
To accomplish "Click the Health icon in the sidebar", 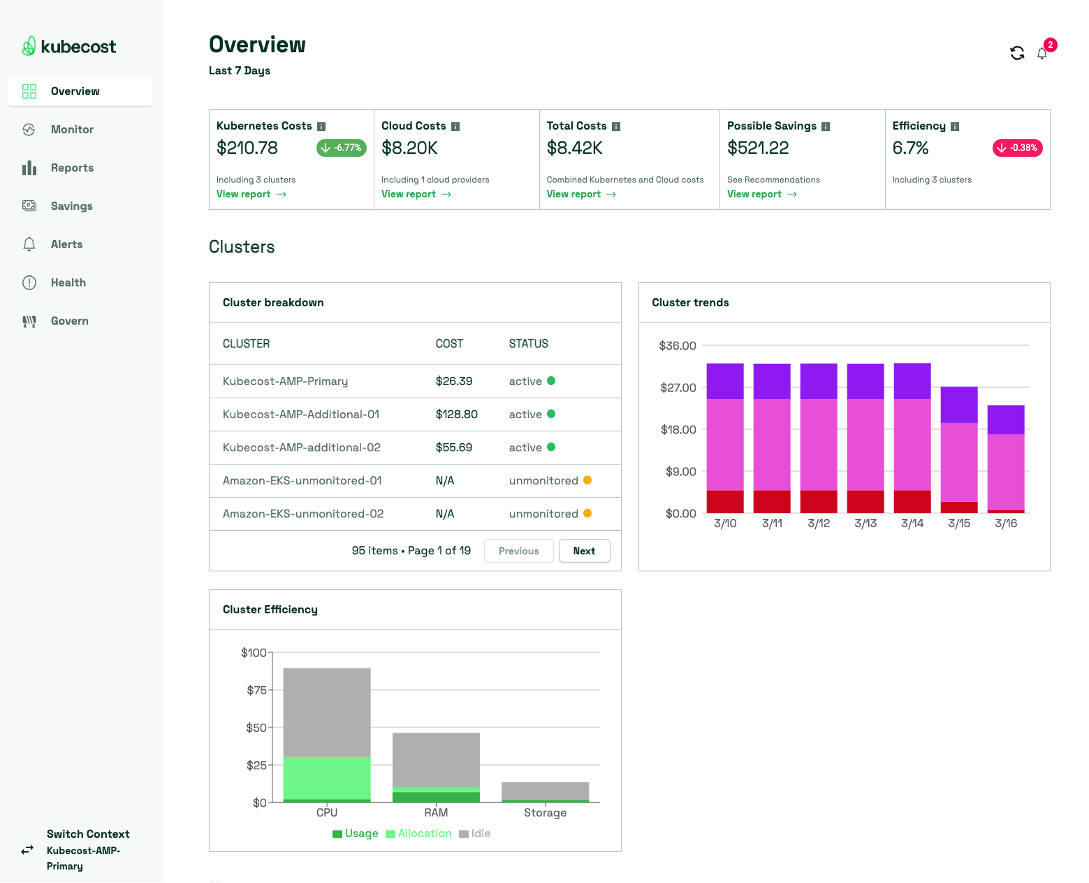I will 31,282.
